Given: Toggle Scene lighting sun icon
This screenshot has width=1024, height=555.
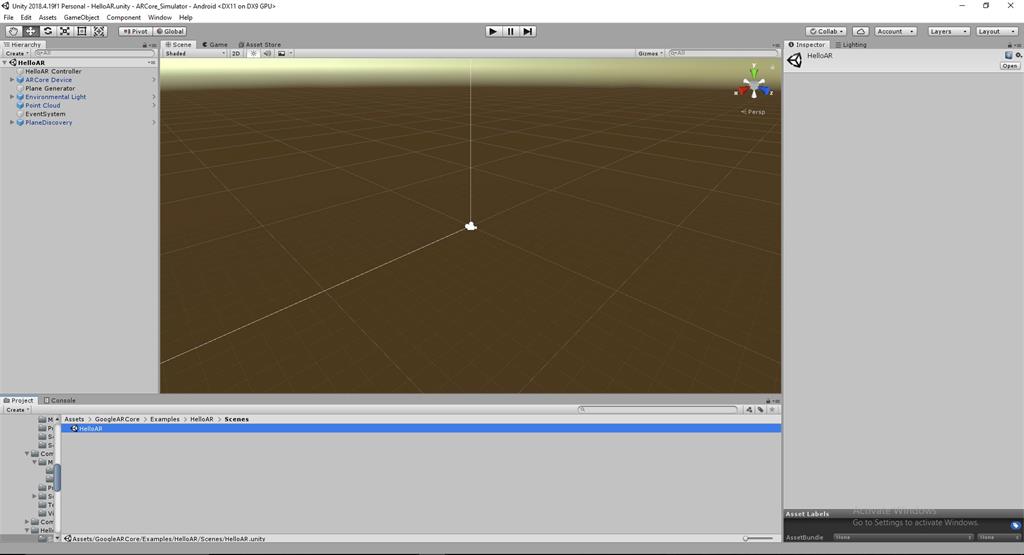Looking at the screenshot, I should 254,54.
